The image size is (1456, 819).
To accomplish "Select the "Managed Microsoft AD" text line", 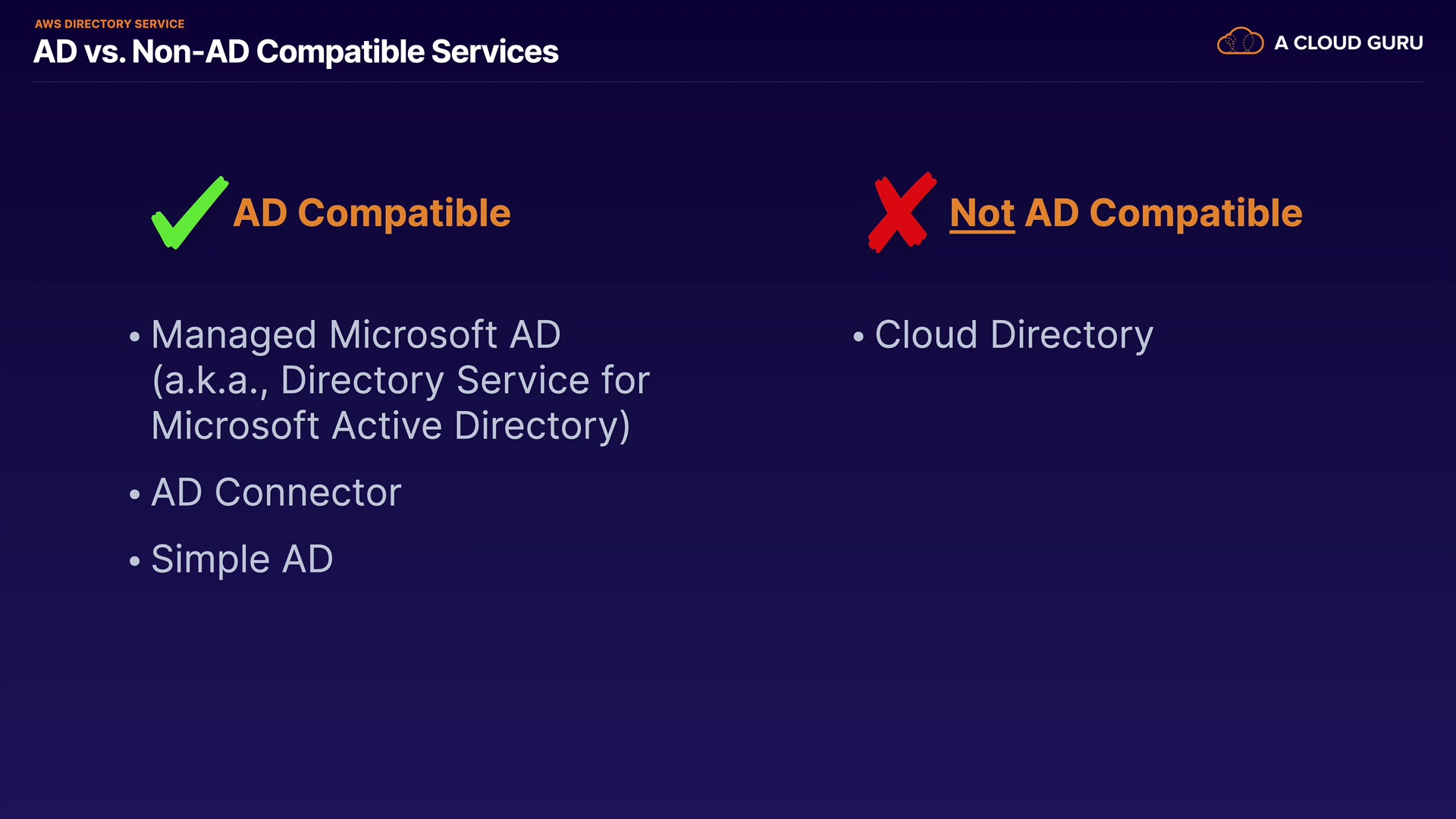I will 356,335.
